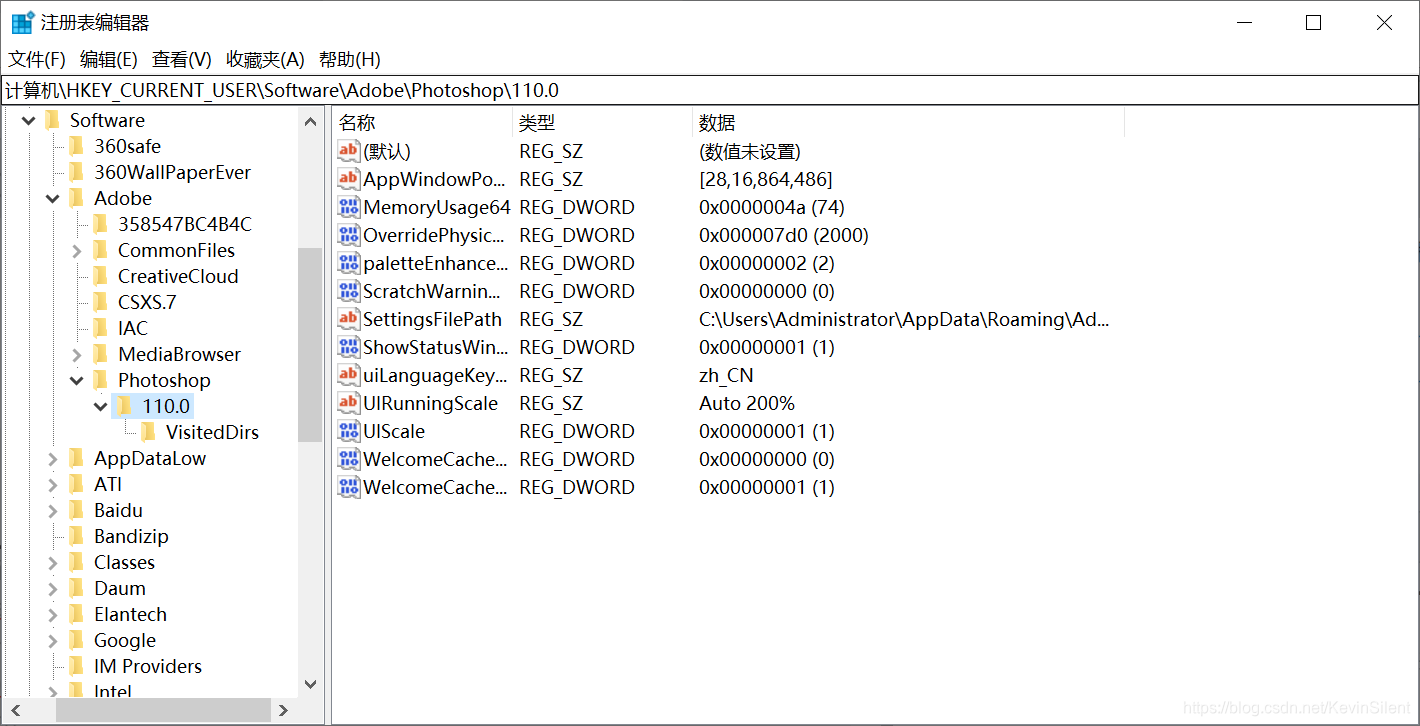Click the string icon beside AppWindowPo... value
Viewport: 1420px width, 726px height.
click(x=348, y=179)
